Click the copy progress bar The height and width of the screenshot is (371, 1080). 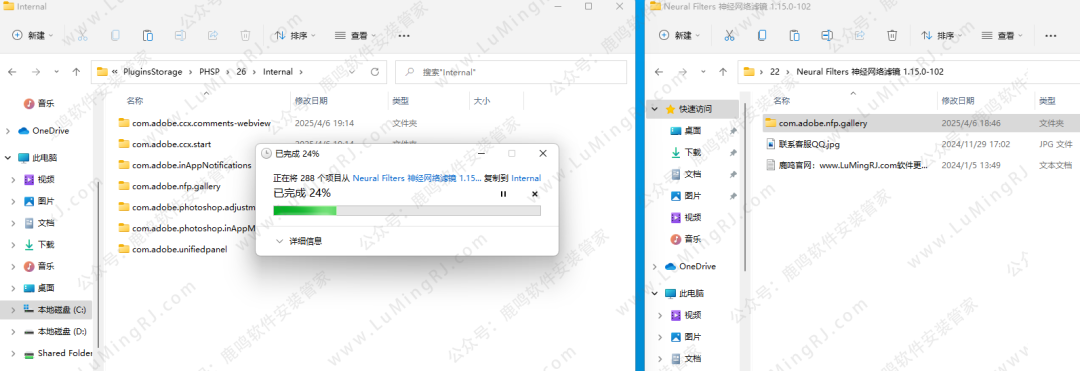(x=406, y=210)
